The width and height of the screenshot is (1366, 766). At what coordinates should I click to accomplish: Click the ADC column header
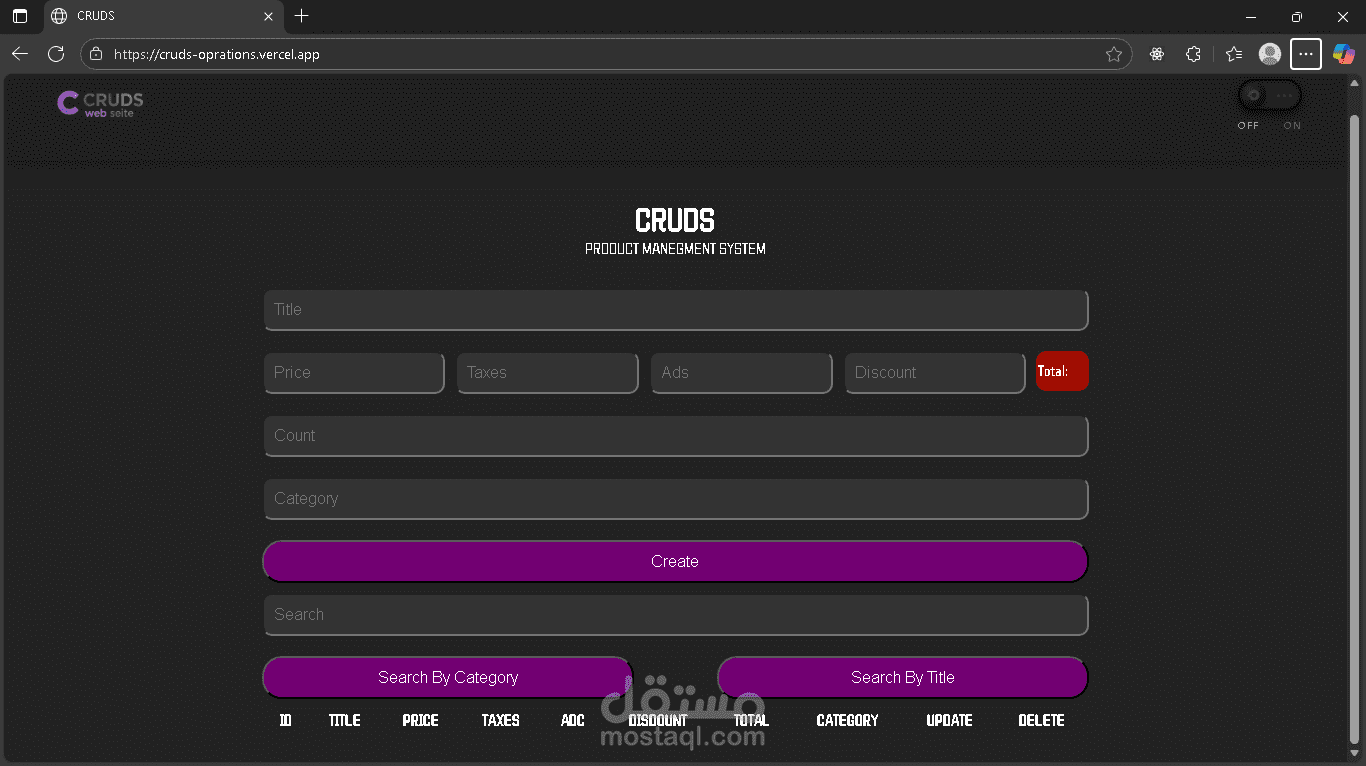pyautogui.click(x=573, y=720)
